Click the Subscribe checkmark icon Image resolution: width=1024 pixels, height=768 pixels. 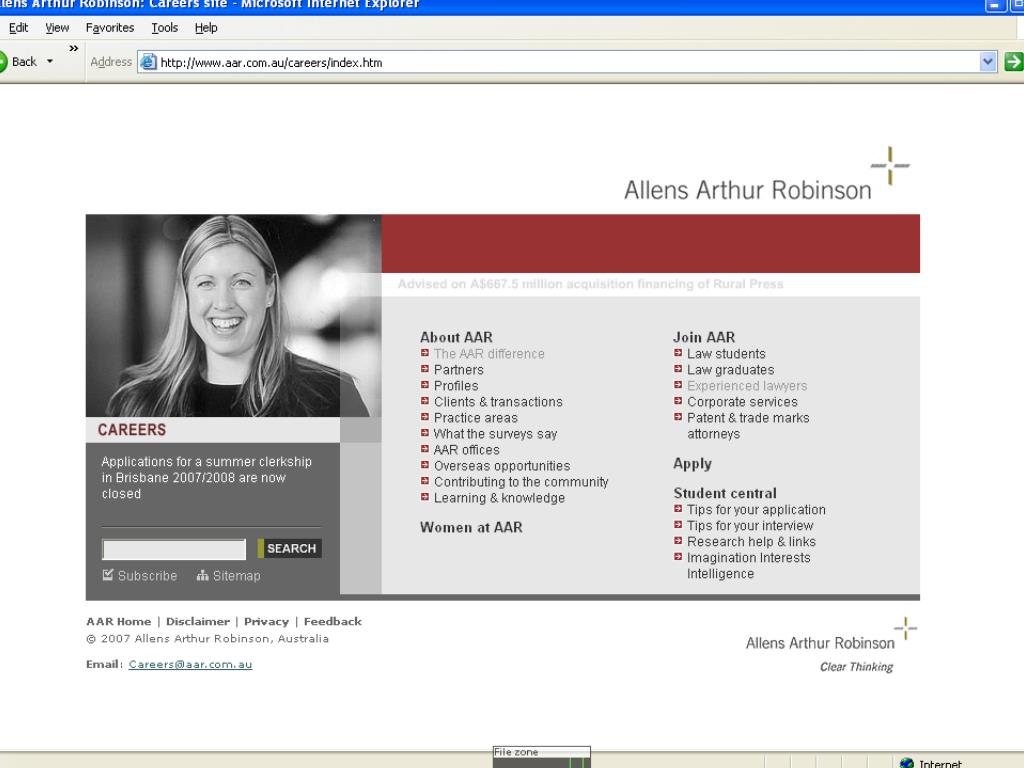click(108, 575)
